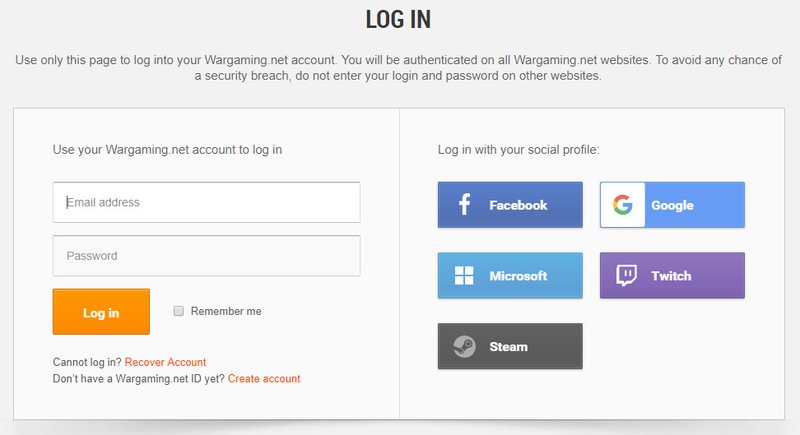800x435 pixels.
Task: Pick the Twitch label on the purple button
Action: (671, 276)
